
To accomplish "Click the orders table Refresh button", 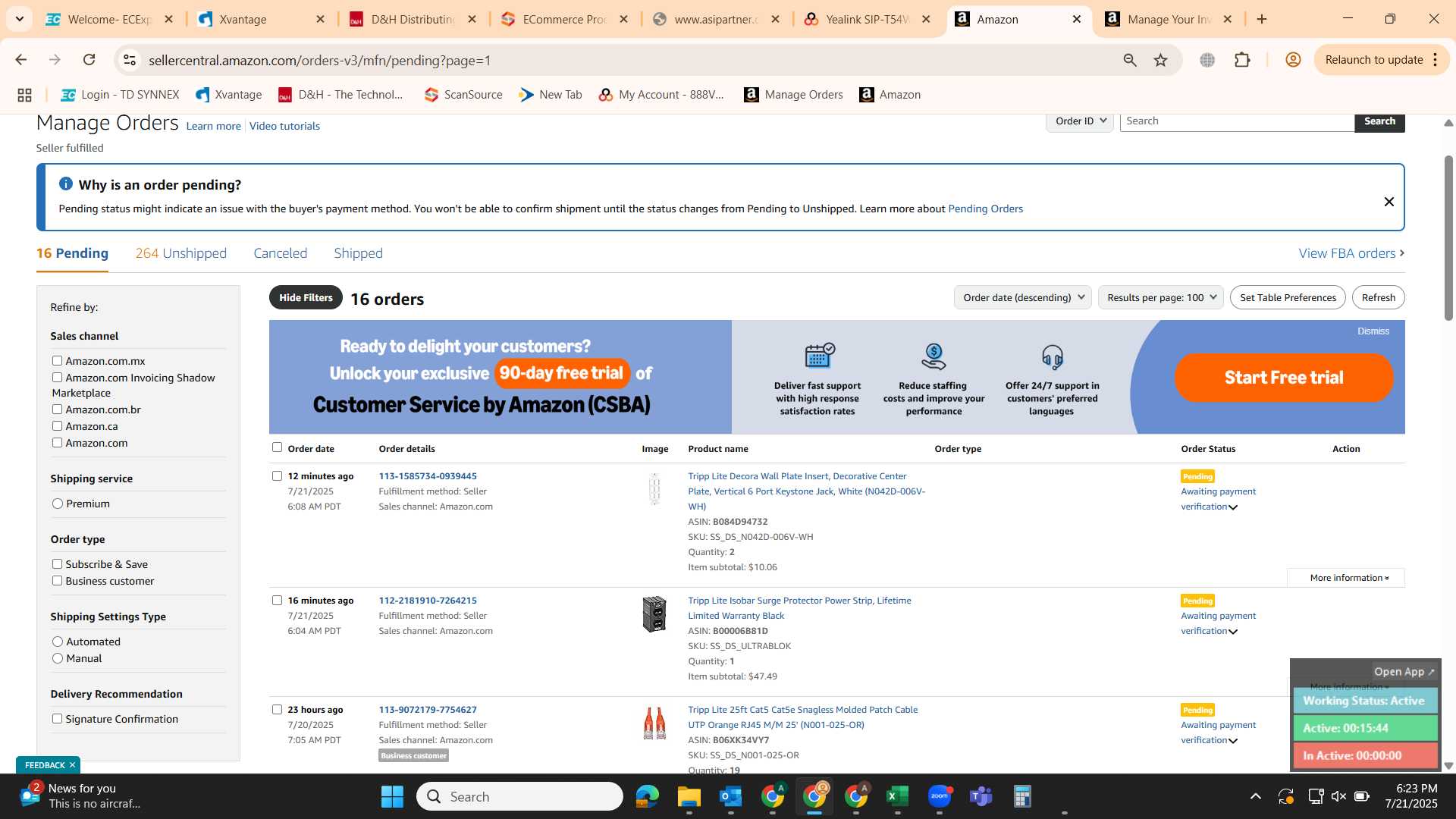I will click(x=1378, y=297).
